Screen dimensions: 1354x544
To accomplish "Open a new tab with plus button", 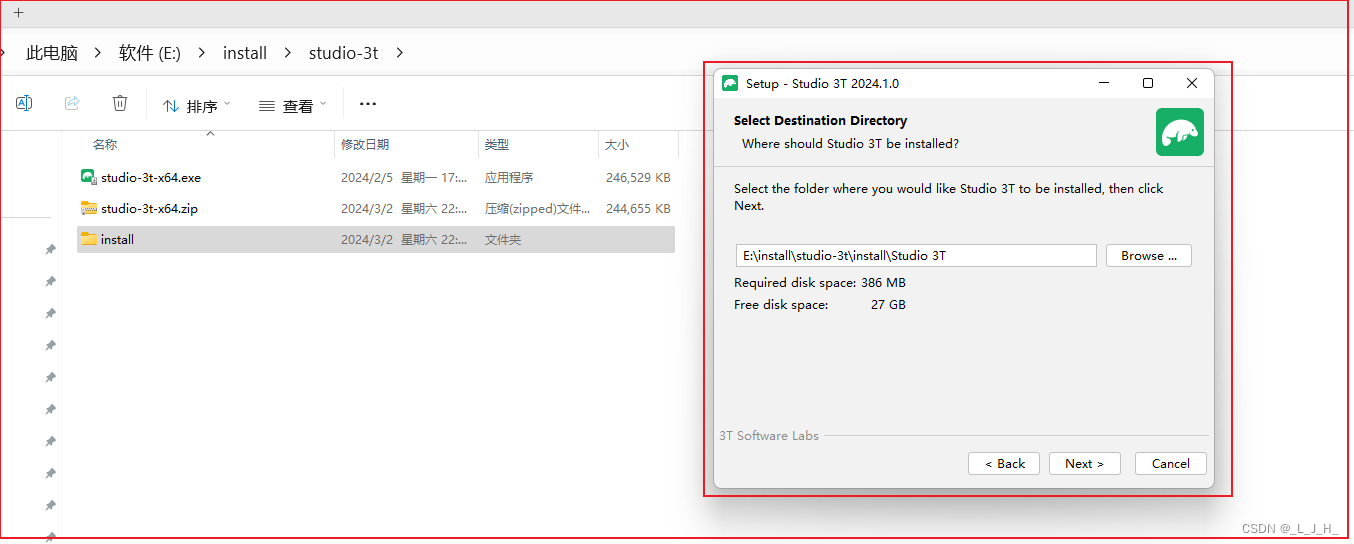I will point(18,13).
